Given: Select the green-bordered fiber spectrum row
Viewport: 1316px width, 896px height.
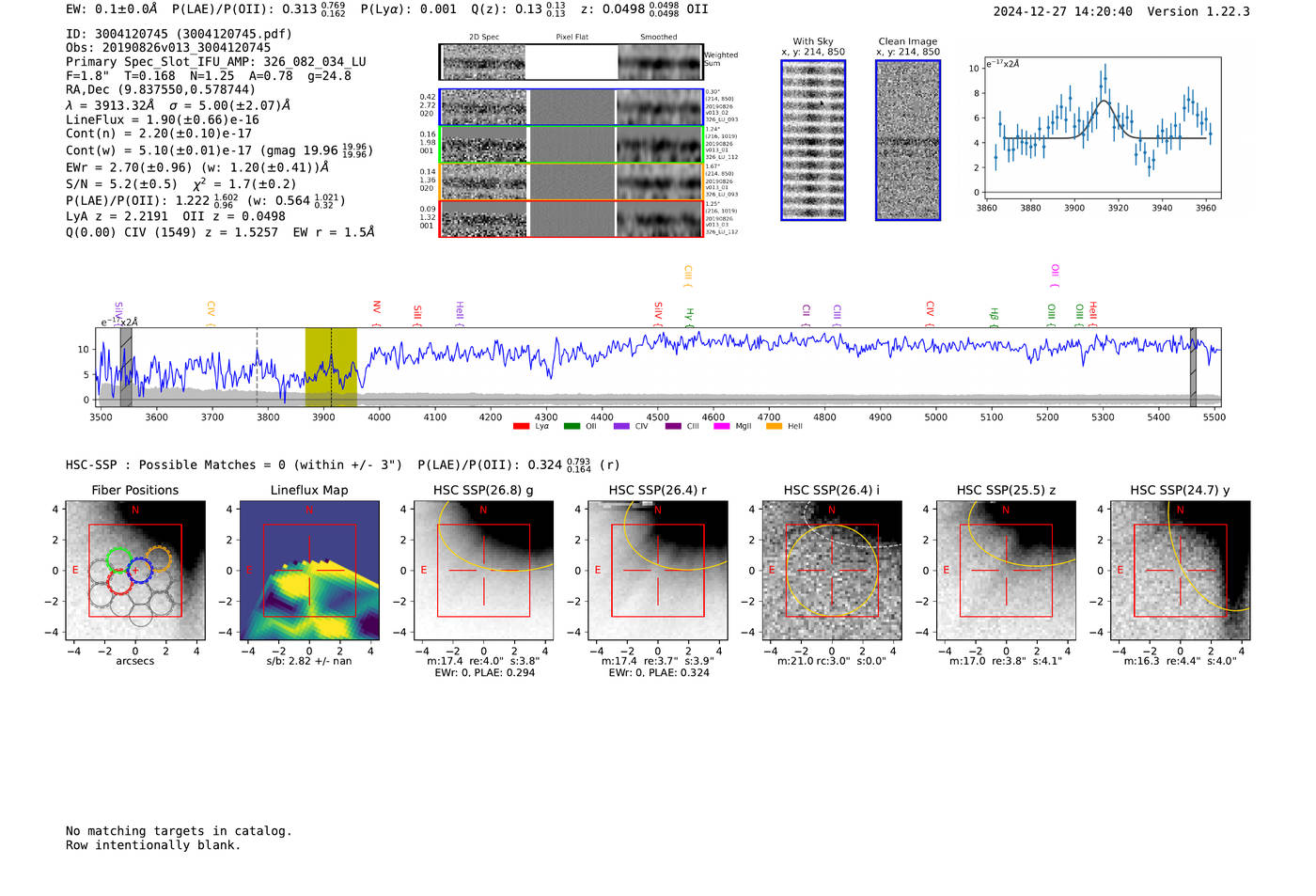Looking at the screenshot, I should [572, 145].
